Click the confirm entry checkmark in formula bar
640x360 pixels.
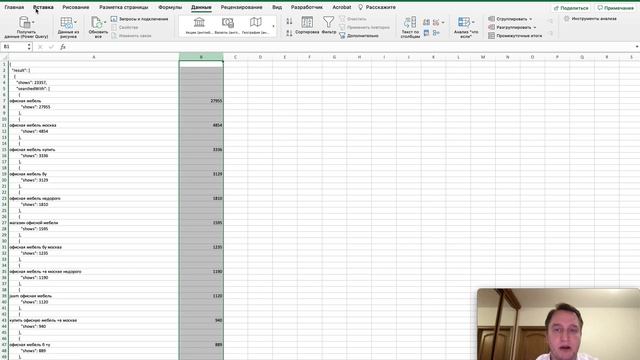coord(51,47)
